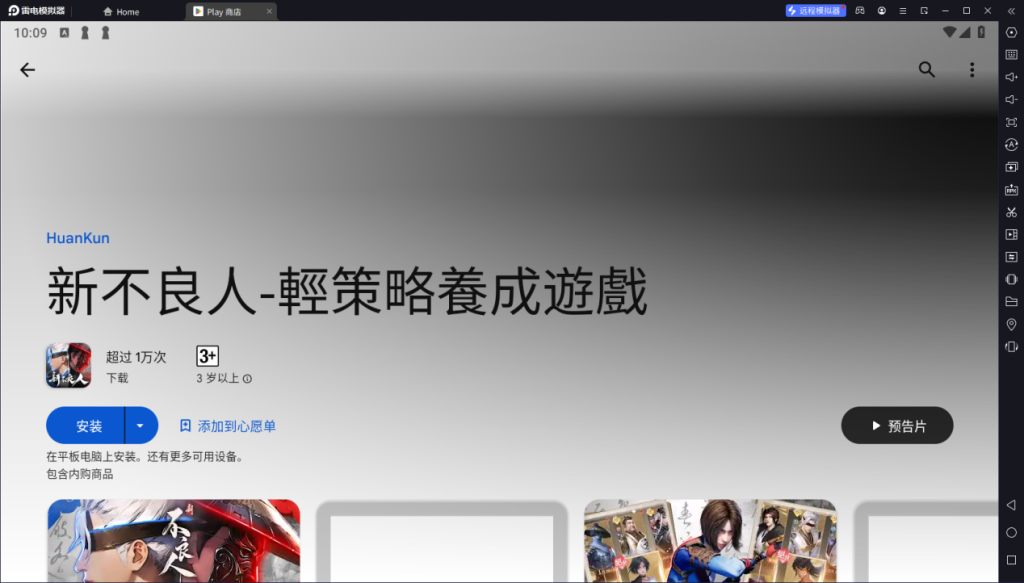The width and height of the screenshot is (1024, 583).
Task: Tap the Android back triangle button
Action: (1011, 505)
